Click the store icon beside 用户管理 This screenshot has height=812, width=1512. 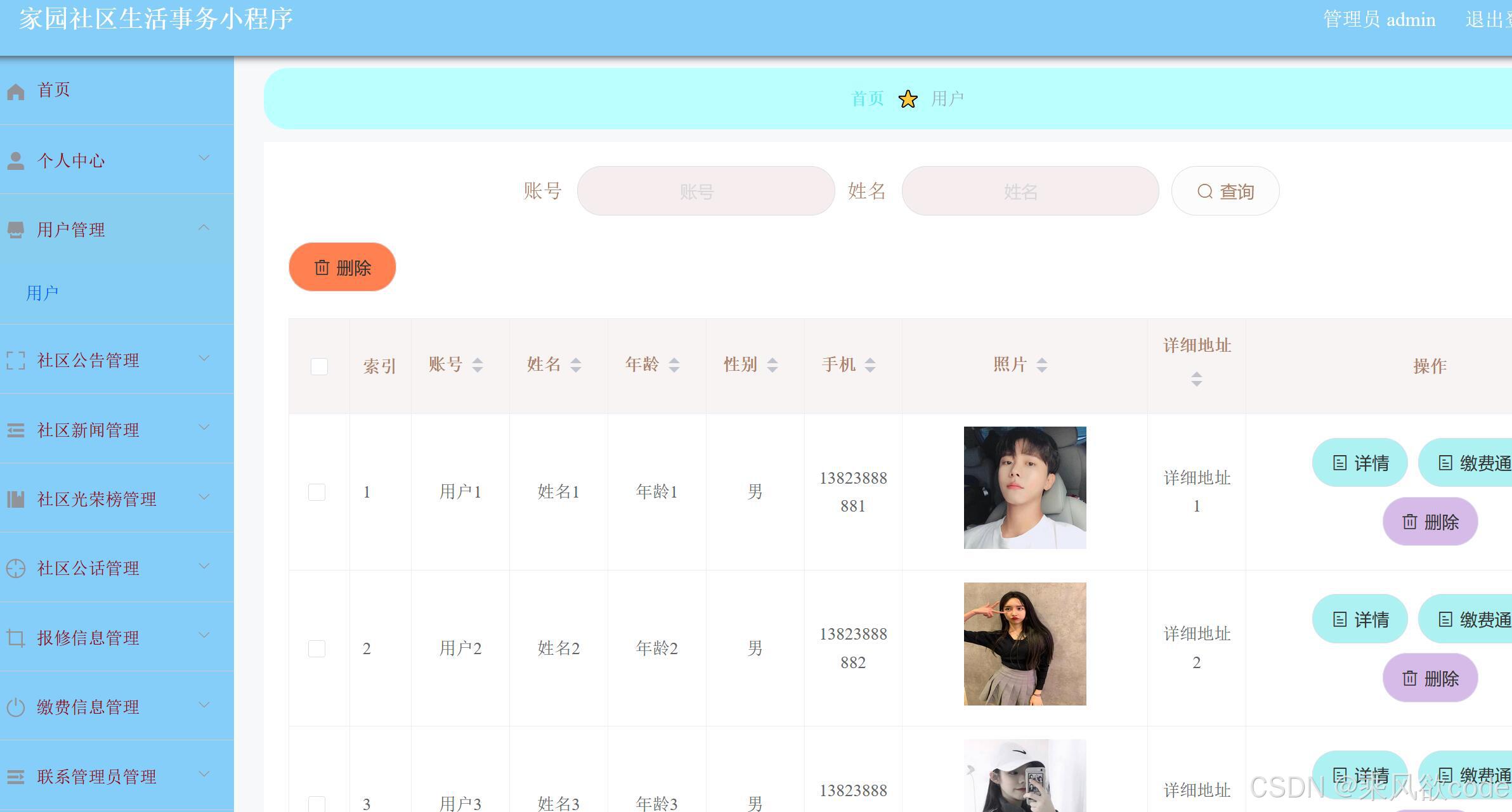click(16, 230)
